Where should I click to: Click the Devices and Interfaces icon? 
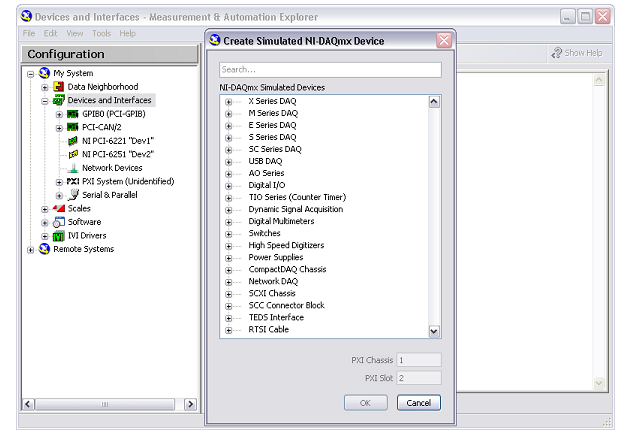[59, 100]
